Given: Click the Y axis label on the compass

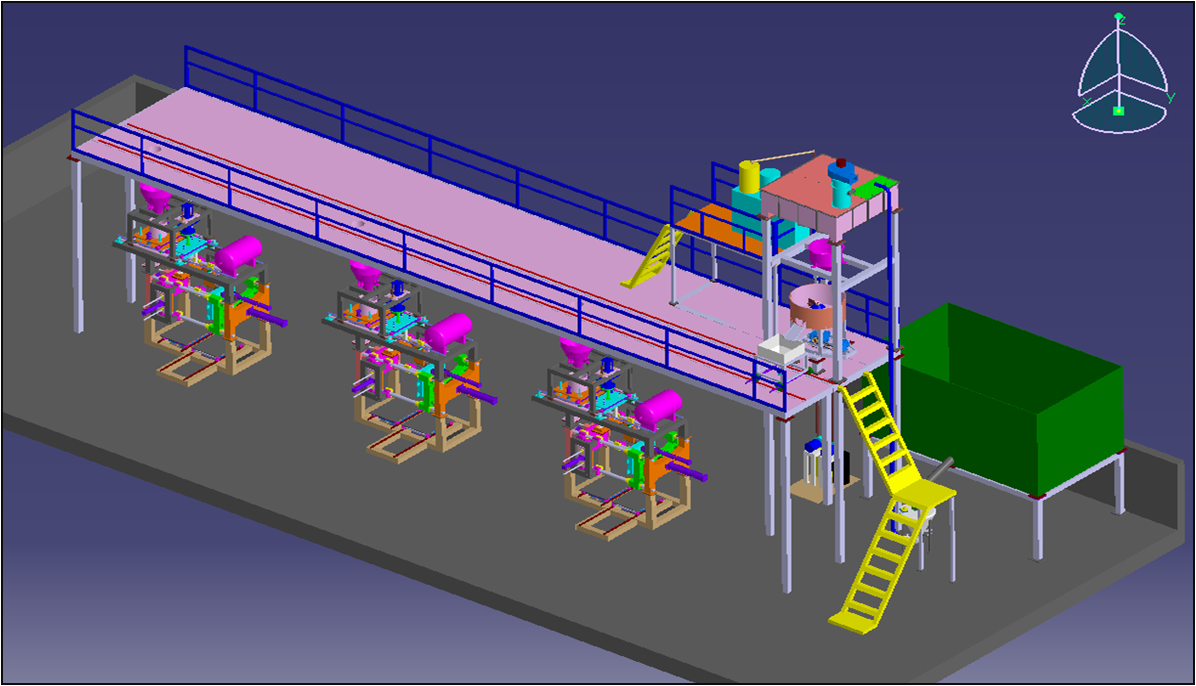Looking at the screenshot, I should (x=1169, y=98).
